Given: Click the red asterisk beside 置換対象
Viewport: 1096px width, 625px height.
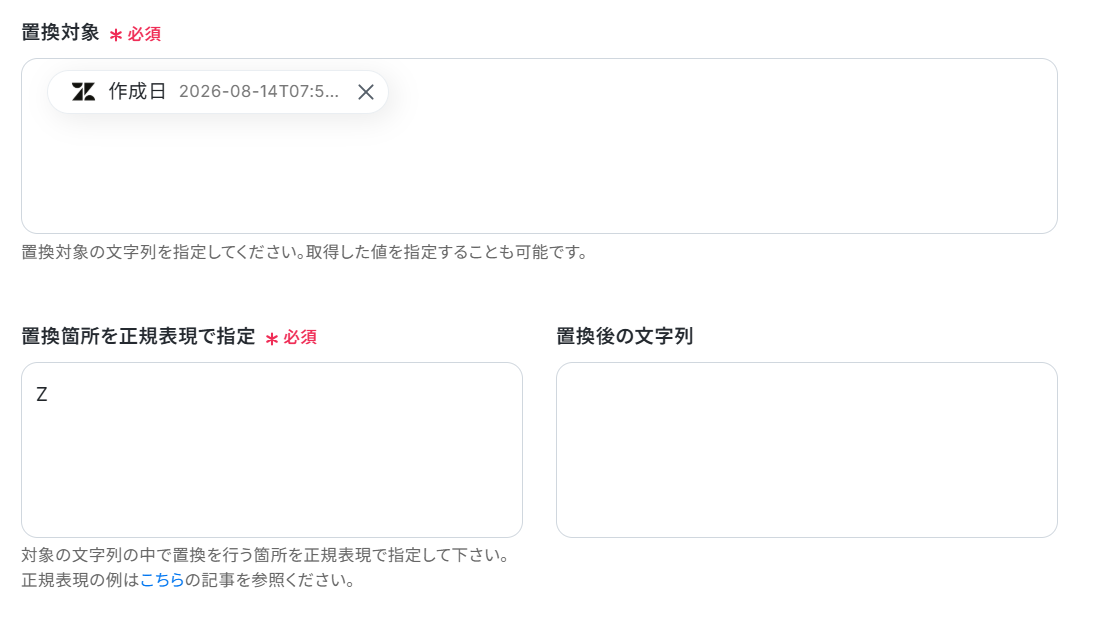Looking at the screenshot, I should pyautogui.click(x=116, y=34).
